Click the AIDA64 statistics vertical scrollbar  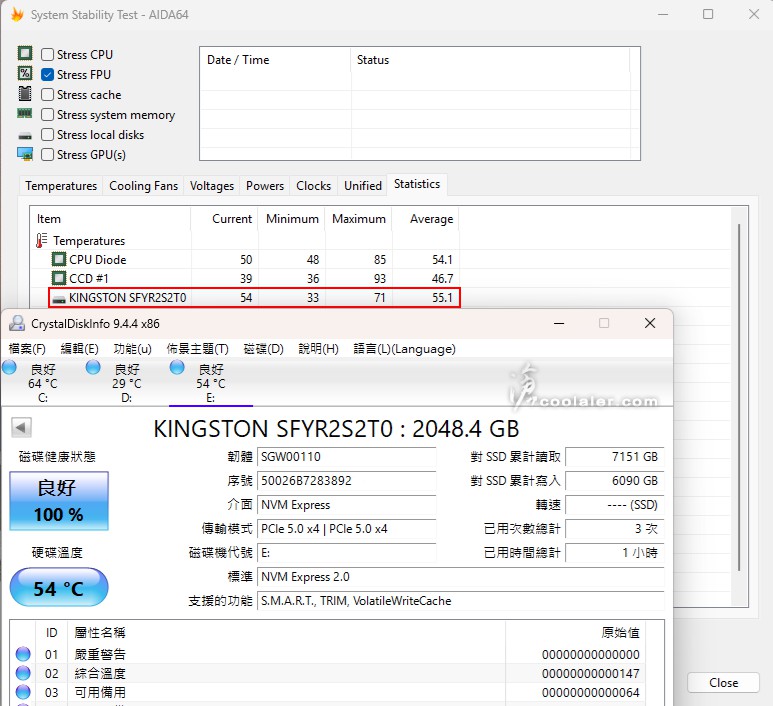pyautogui.click(x=739, y=397)
